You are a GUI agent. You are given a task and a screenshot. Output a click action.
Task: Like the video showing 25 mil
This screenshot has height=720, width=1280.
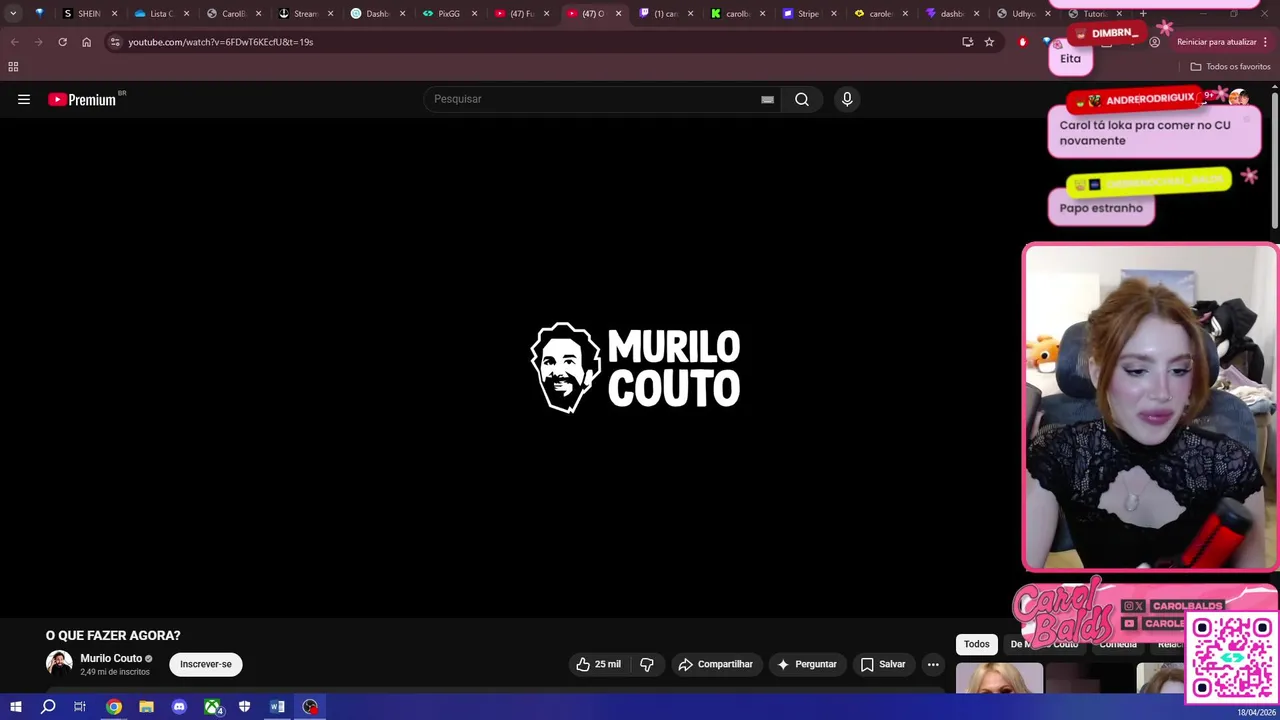(598, 664)
